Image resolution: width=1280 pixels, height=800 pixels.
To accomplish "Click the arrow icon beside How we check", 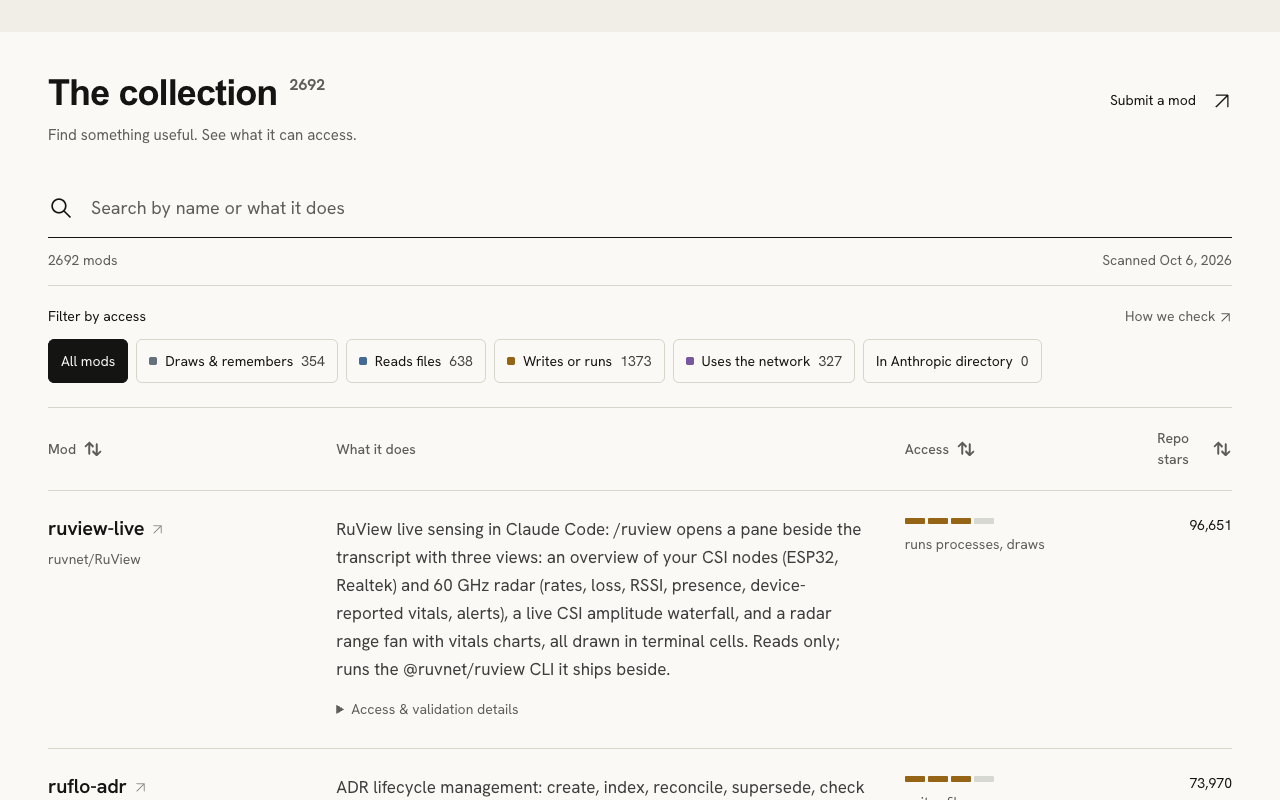I will click(1226, 317).
